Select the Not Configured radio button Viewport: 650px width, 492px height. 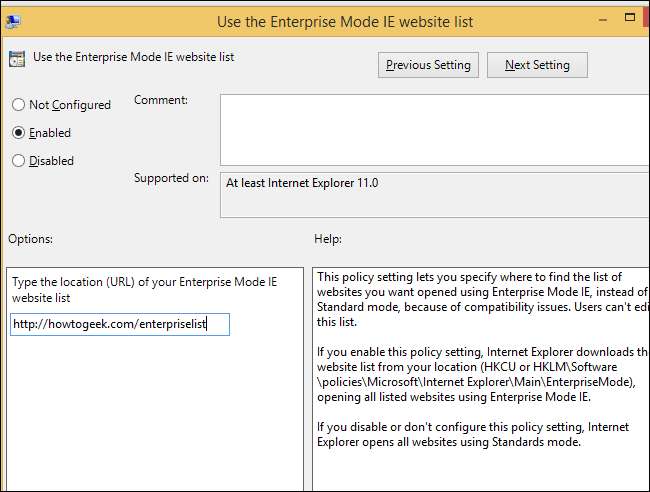pyautogui.click(x=18, y=105)
